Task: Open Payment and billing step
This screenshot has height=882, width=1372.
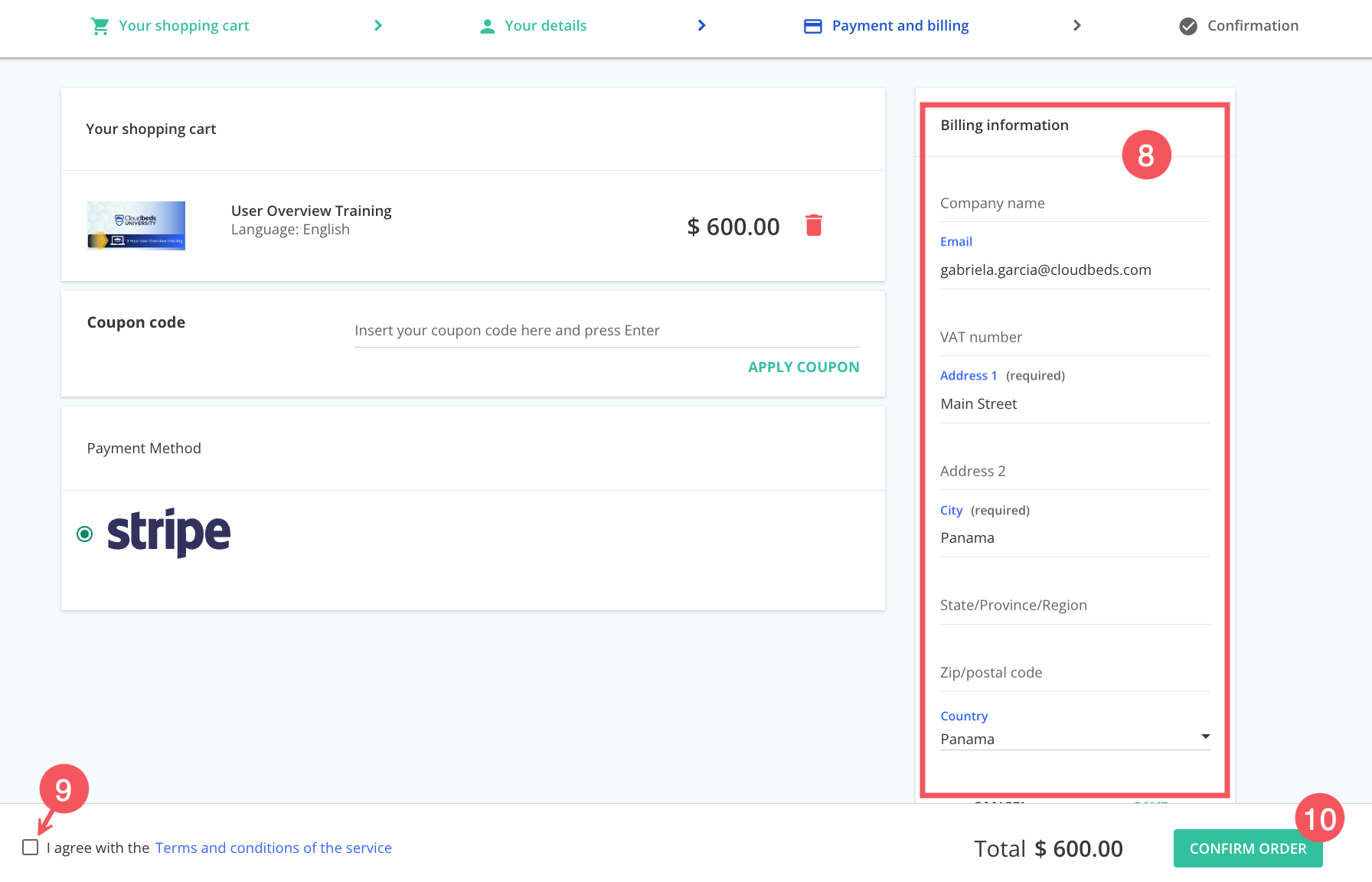Action: coord(900,26)
